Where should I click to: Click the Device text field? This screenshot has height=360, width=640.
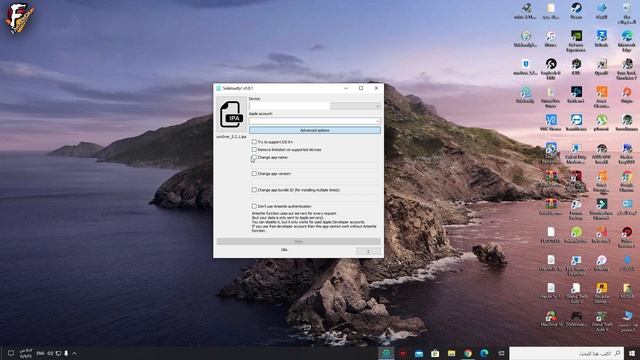point(289,106)
